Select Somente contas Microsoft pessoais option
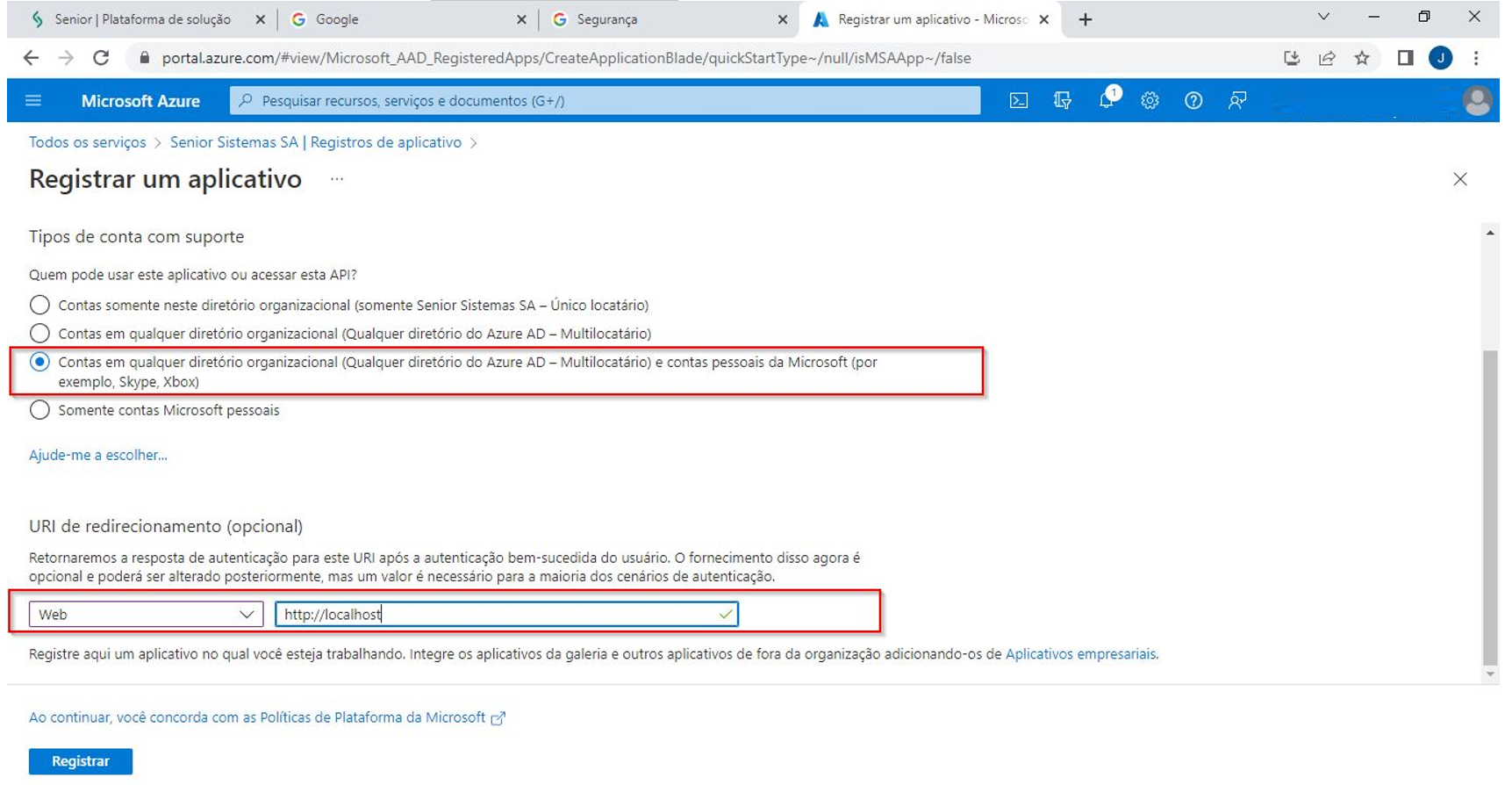Screen dimensions: 1512x785 tap(39, 410)
